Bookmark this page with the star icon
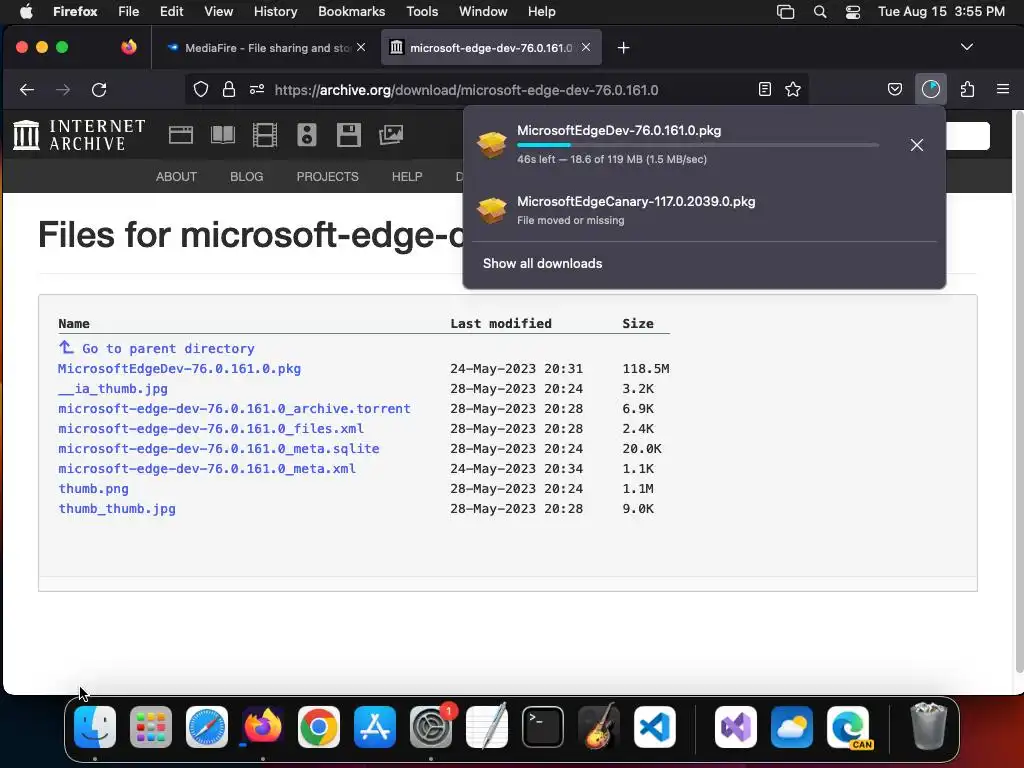 point(793,89)
